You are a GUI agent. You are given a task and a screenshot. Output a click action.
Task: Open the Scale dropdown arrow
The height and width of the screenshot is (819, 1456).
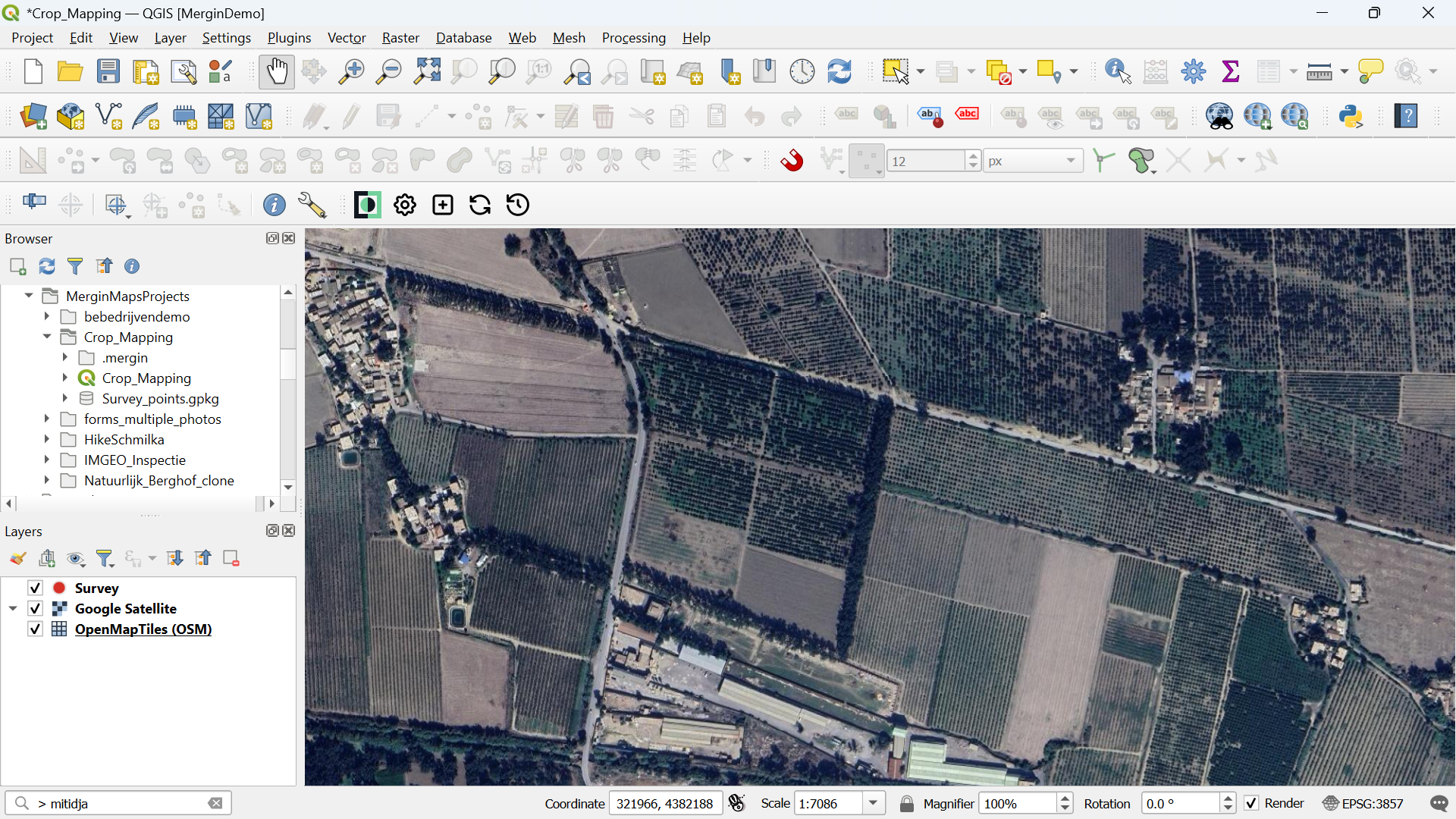coord(874,803)
